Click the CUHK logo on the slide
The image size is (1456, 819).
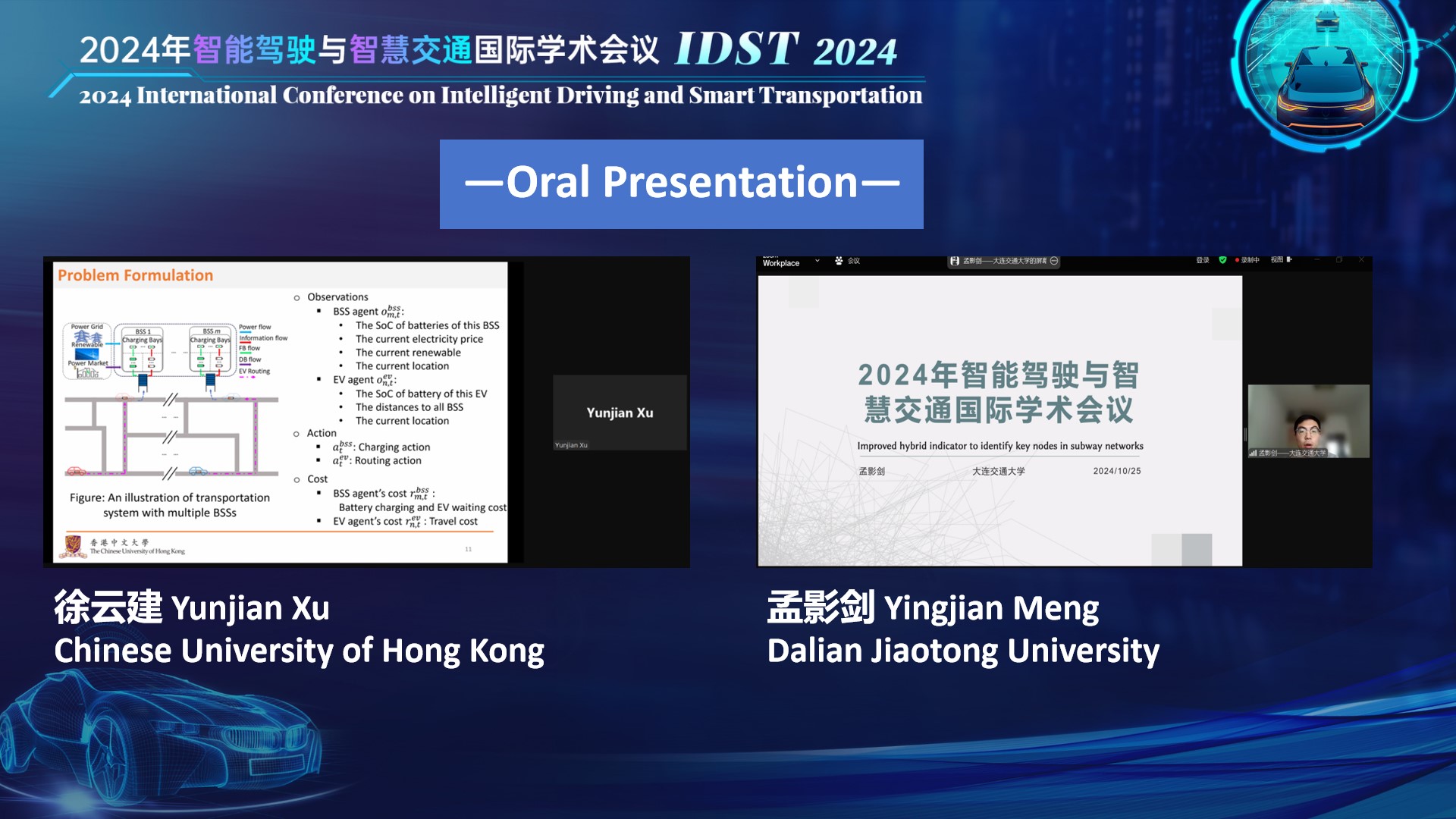(73, 546)
